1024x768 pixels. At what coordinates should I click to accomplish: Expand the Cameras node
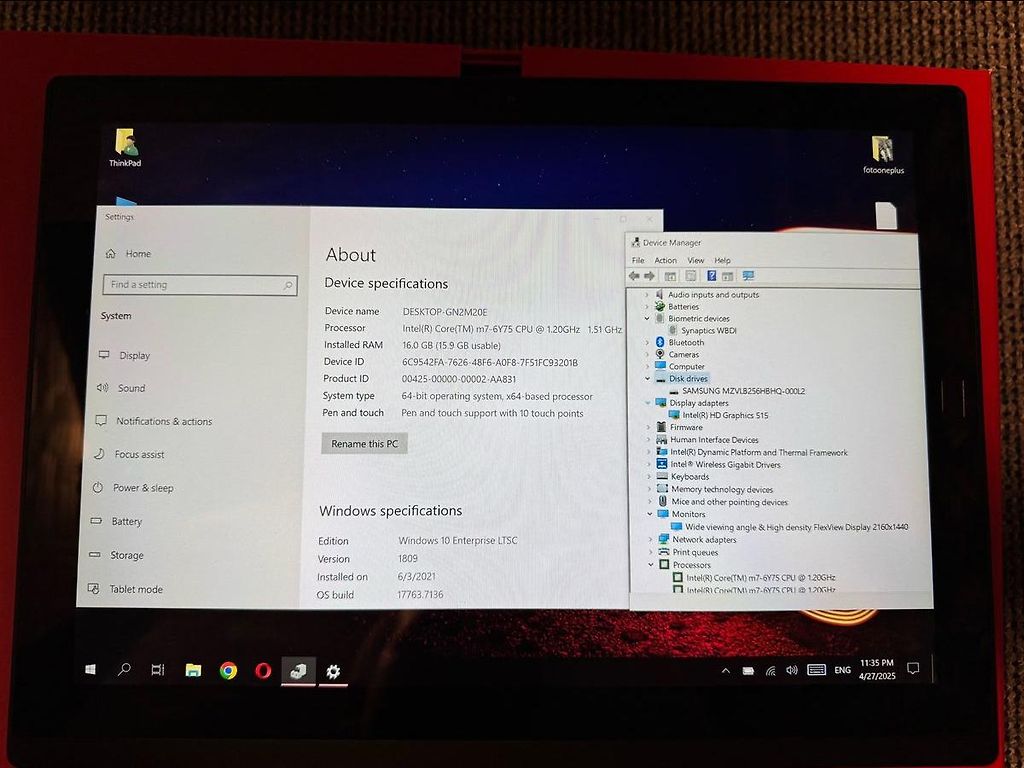(x=647, y=355)
